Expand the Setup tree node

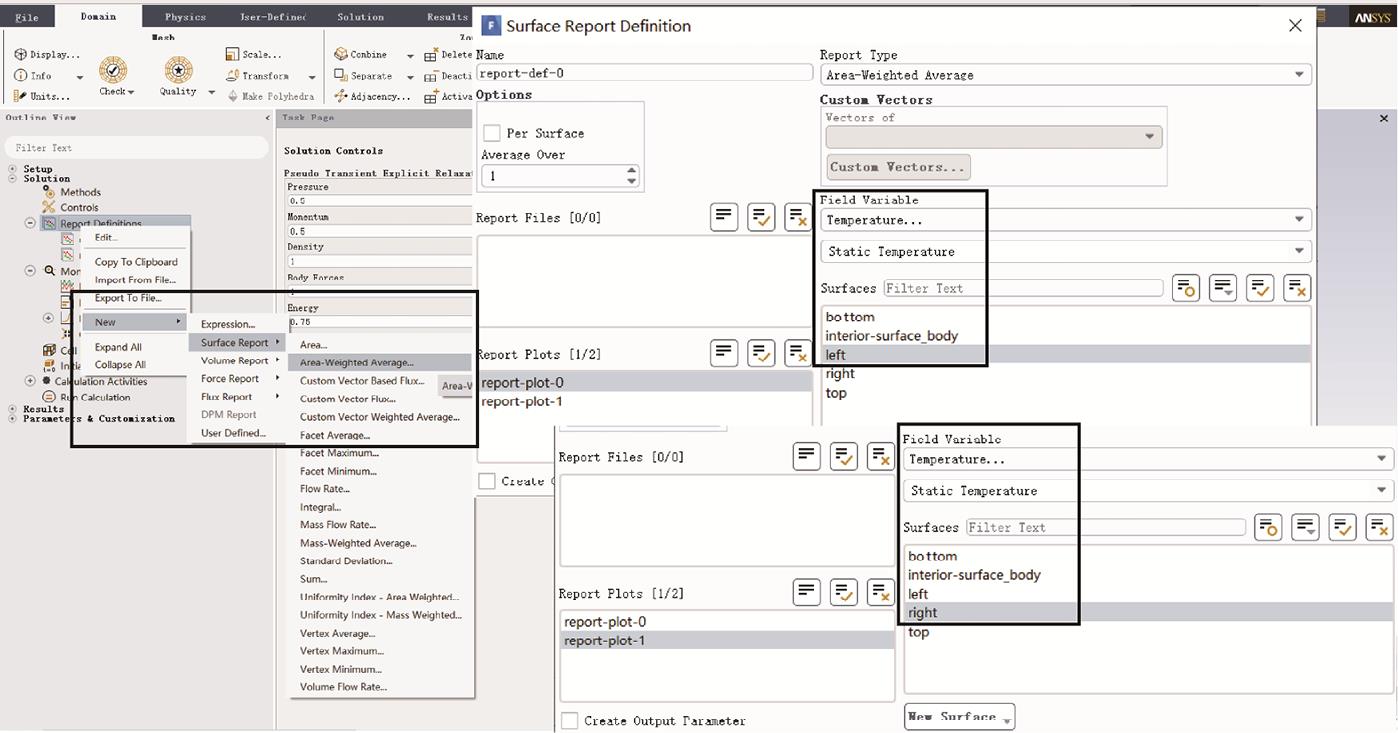coord(13,169)
